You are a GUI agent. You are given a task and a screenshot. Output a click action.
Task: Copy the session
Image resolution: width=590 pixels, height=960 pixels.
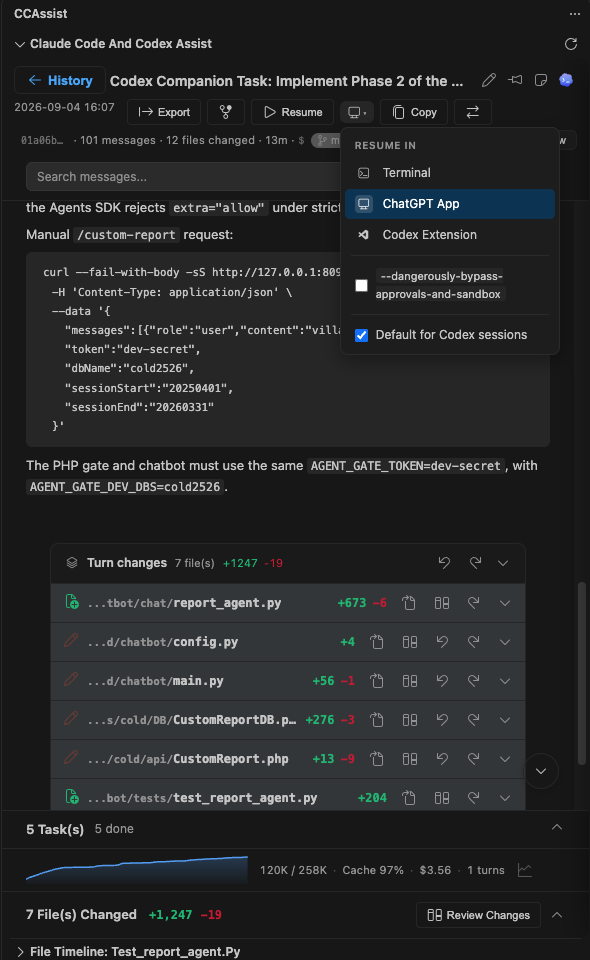(x=414, y=112)
